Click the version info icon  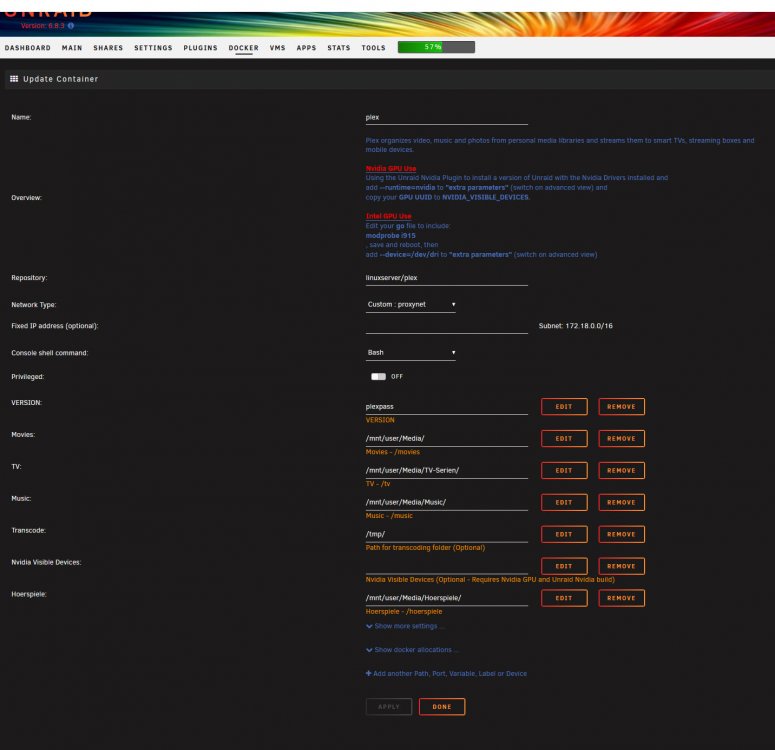coord(71,26)
